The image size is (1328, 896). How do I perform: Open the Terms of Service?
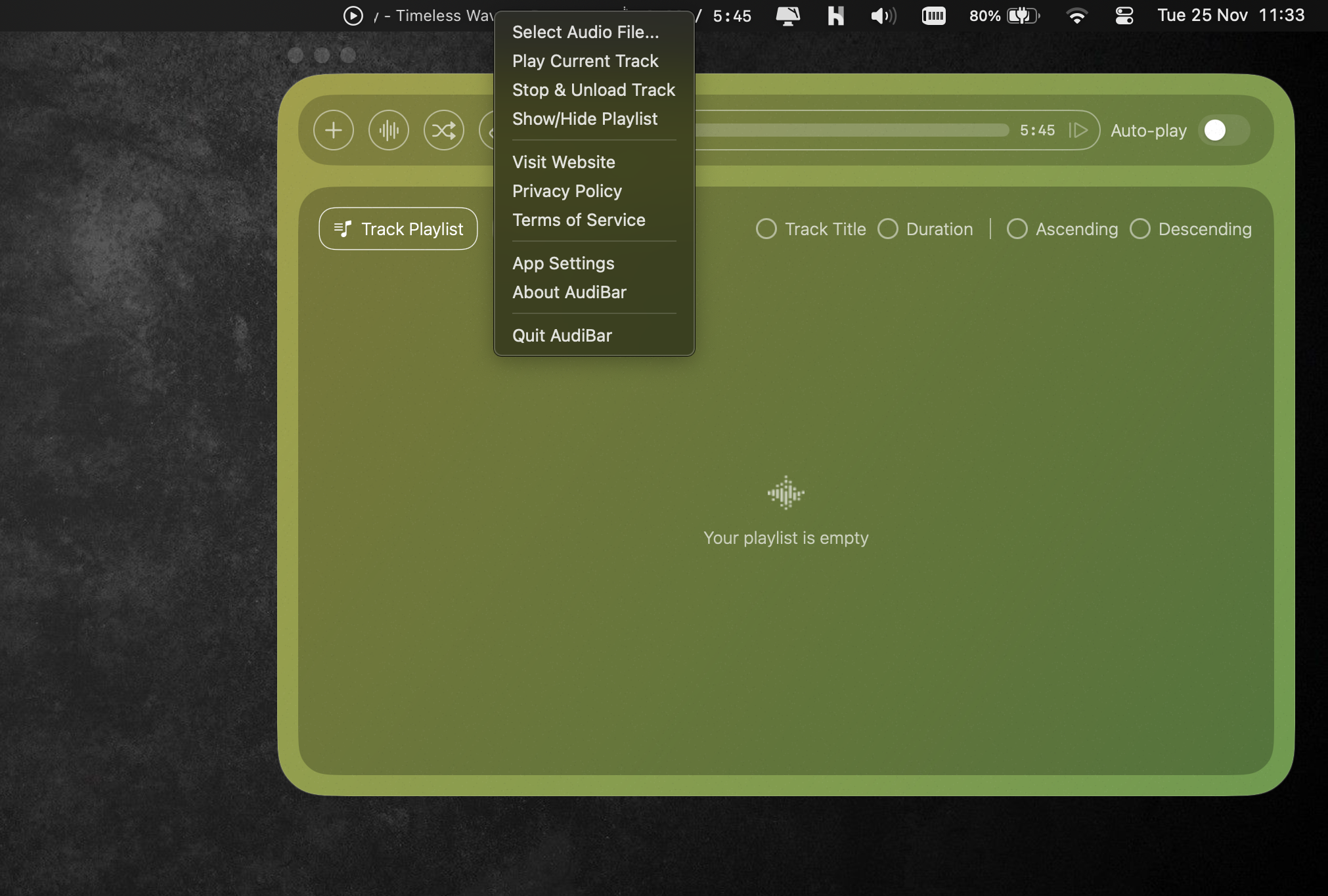(x=579, y=220)
